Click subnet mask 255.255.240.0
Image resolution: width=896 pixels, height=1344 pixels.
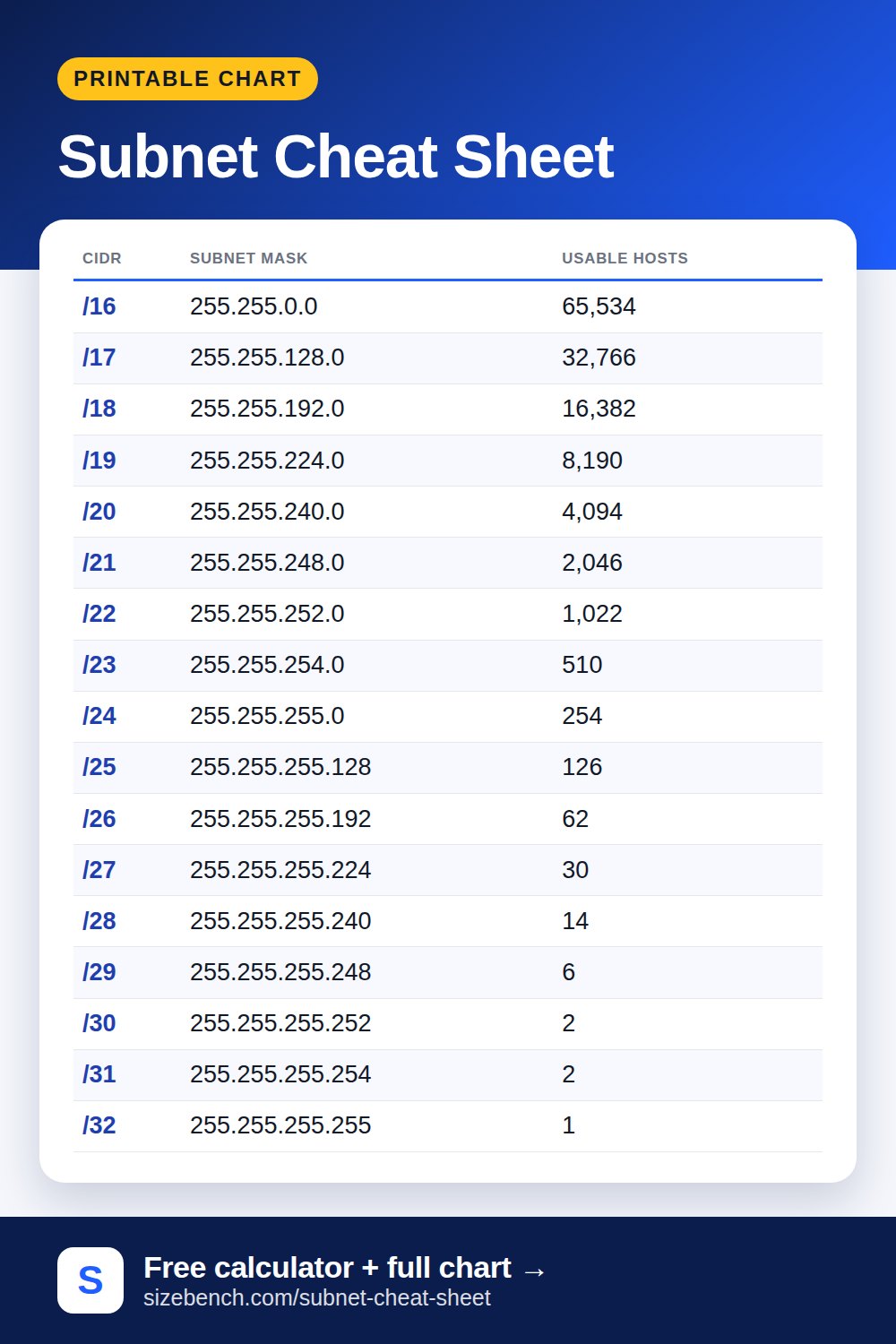pyautogui.click(x=267, y=512)
